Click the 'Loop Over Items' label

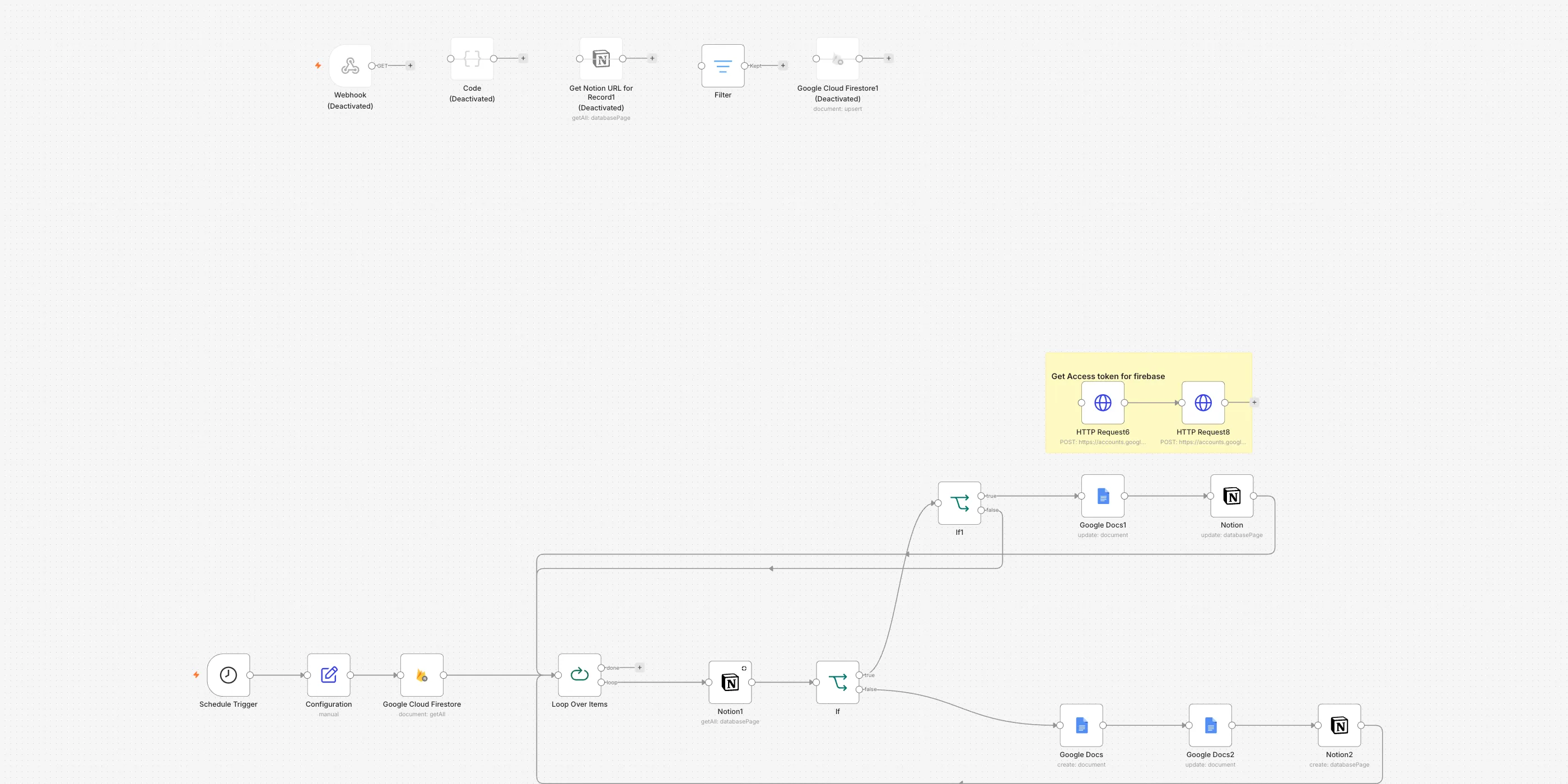(580, 704)
